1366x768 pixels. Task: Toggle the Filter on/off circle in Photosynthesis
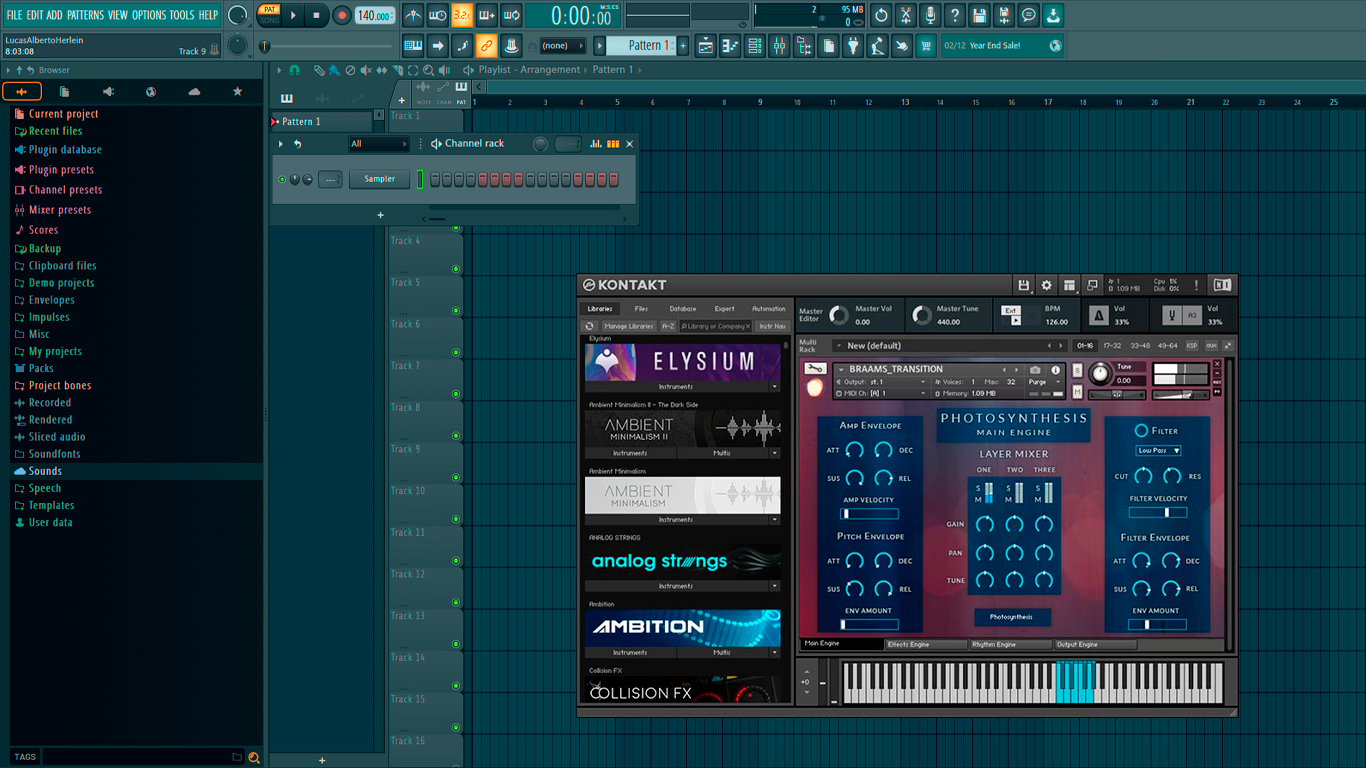[1141, 431]
